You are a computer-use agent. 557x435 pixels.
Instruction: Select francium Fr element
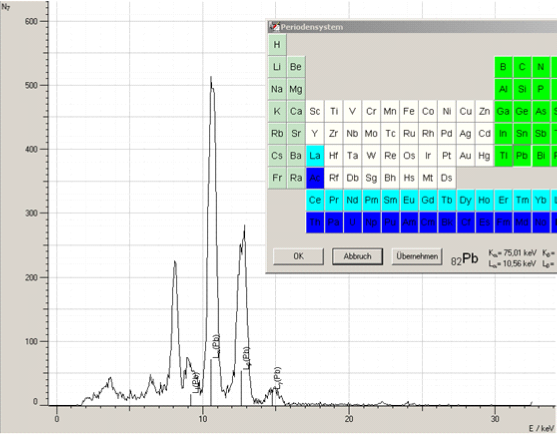pyautogui.click(x=277, y=178)
